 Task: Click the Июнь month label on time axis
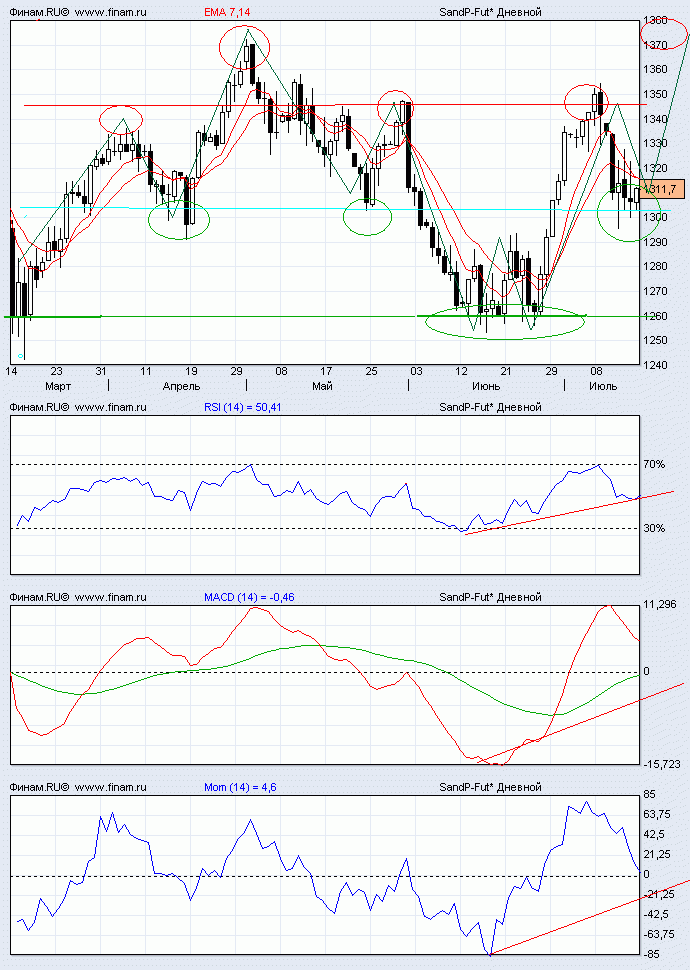(x=486, y=386)
